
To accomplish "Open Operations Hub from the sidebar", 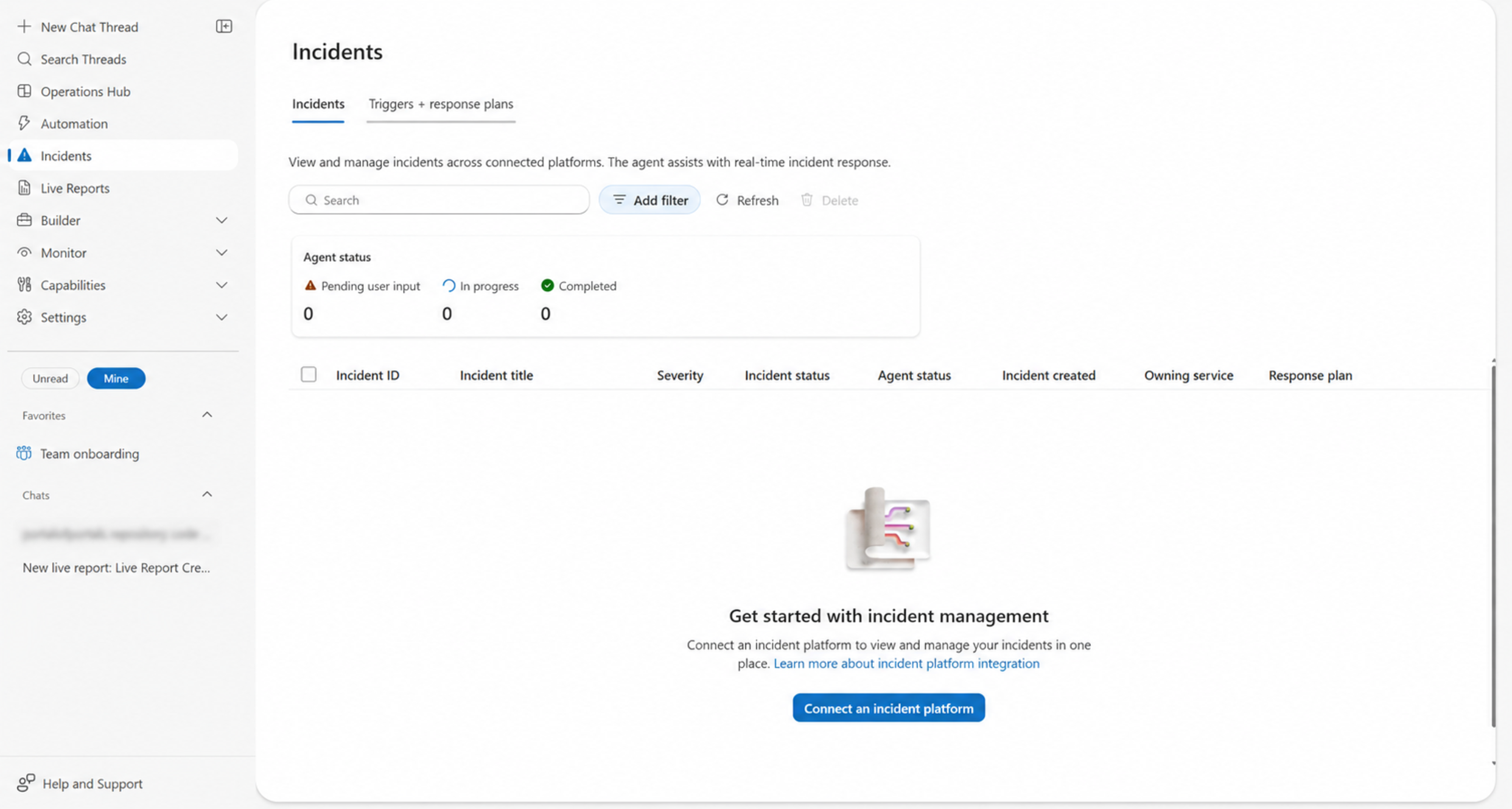I will [85, 91].
